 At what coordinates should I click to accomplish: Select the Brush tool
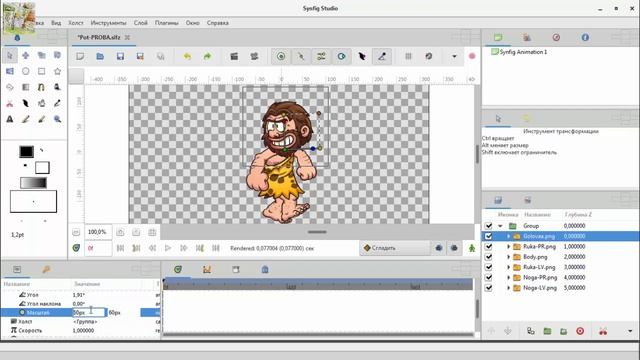[42, 119]
